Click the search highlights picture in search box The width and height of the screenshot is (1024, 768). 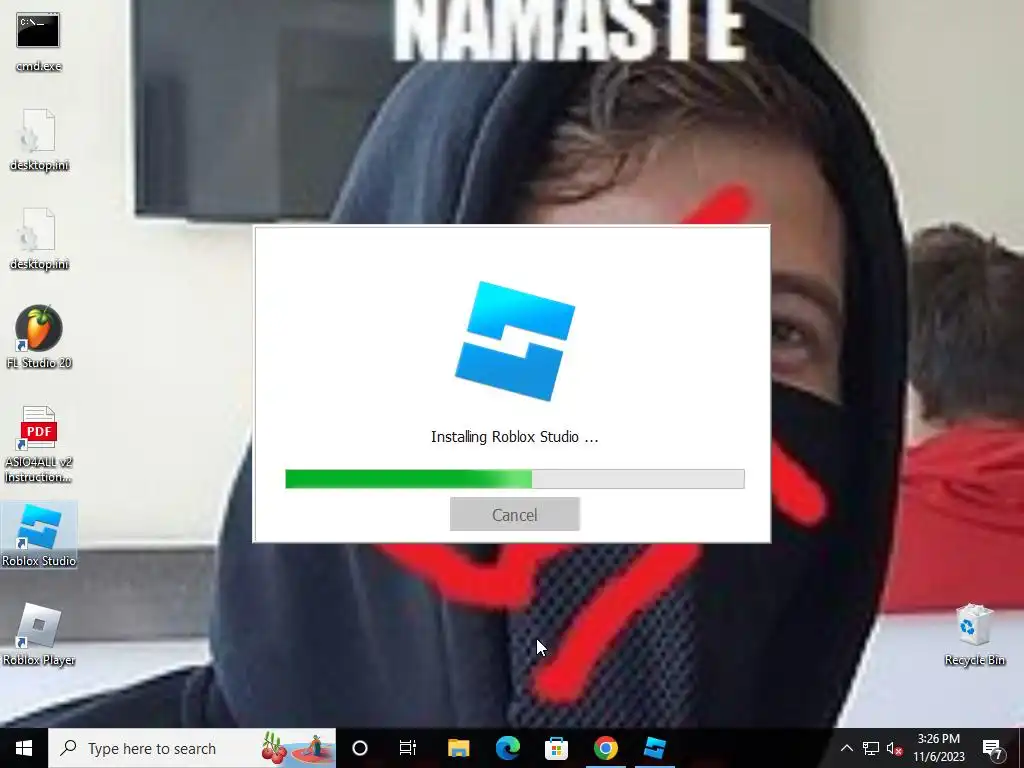click(x=297, y=748)
